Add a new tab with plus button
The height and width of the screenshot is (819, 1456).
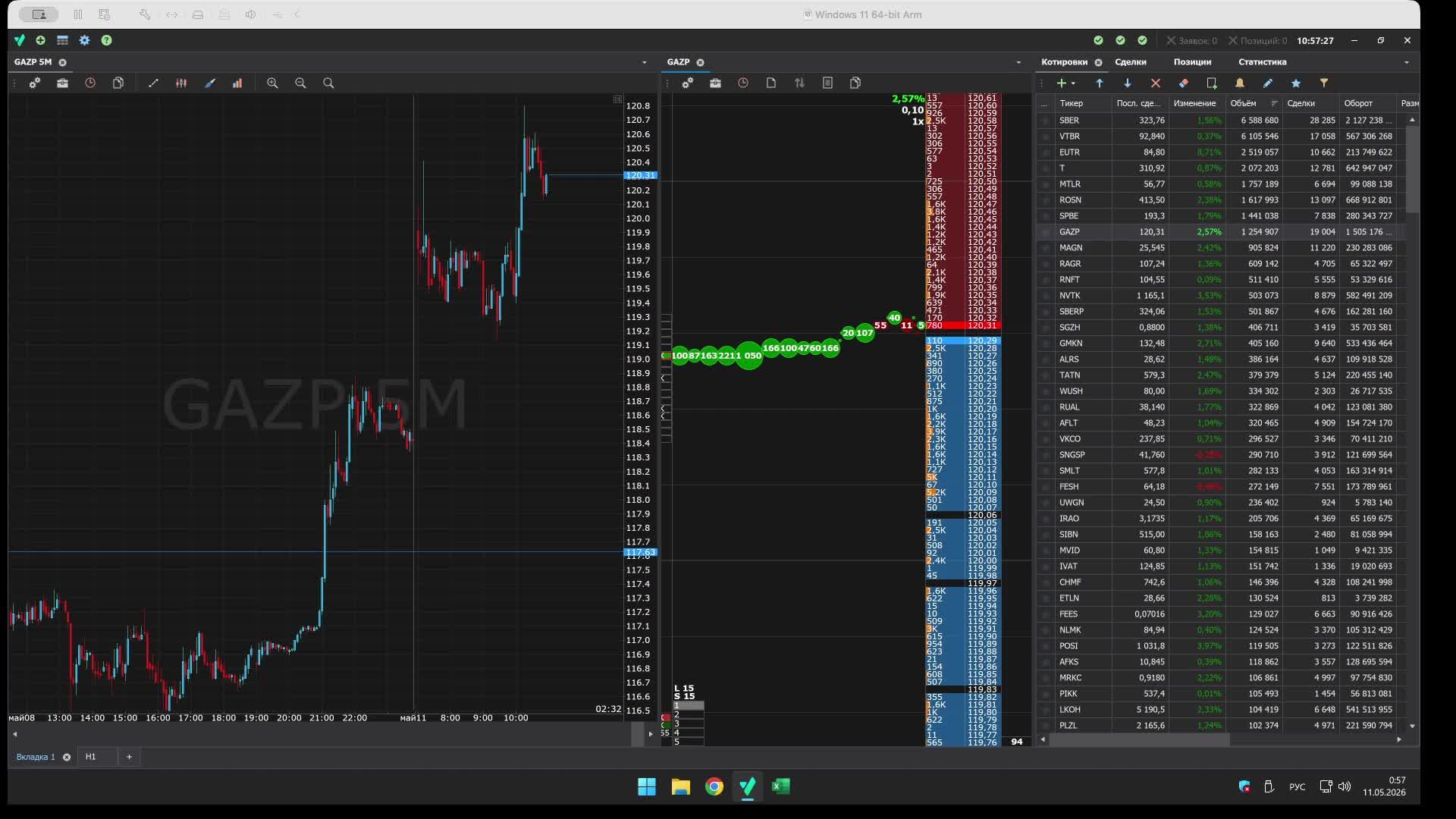tap(129, 757)
